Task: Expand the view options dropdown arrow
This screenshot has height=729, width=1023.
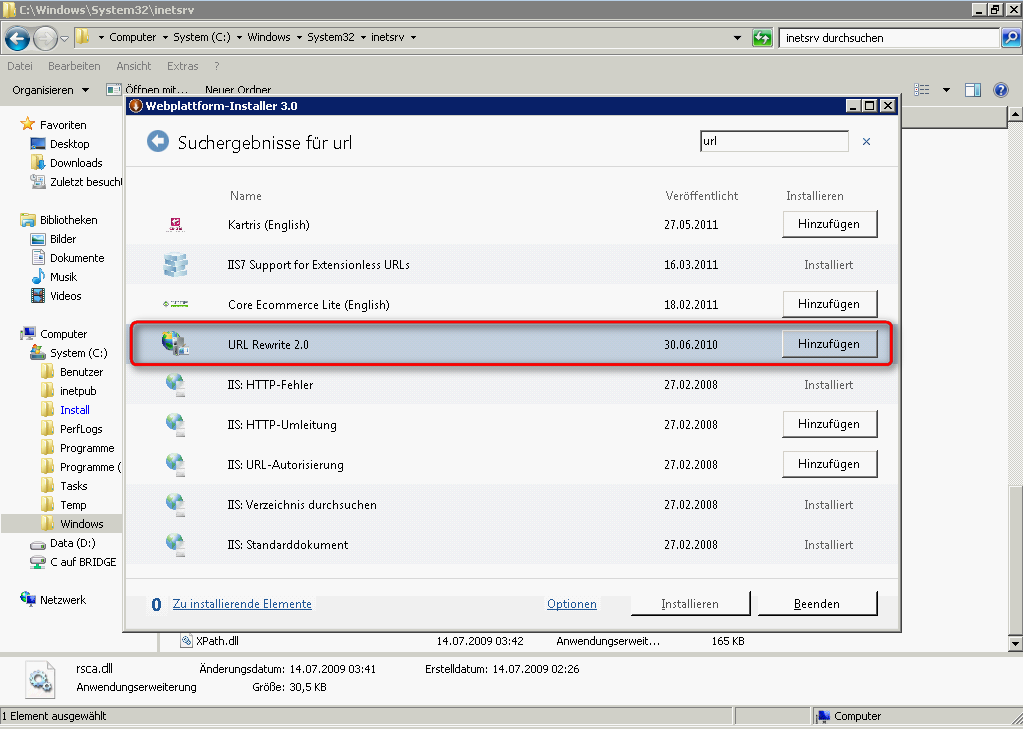Action: 946,90
